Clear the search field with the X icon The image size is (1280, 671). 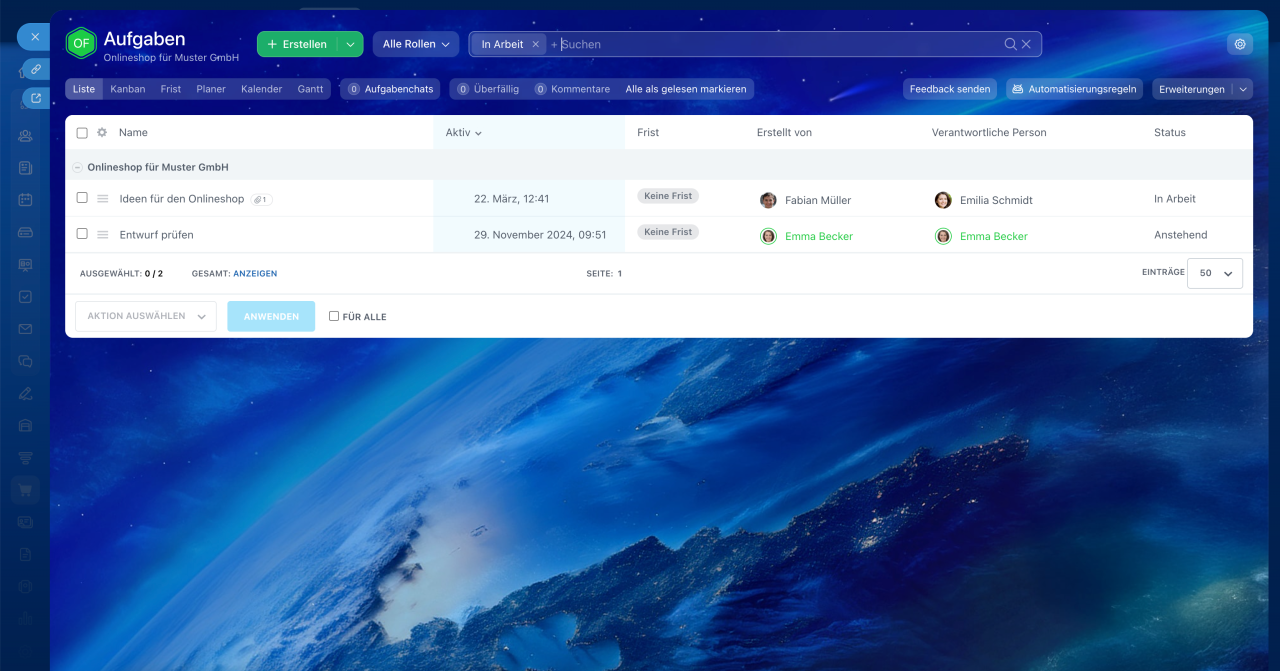(x=1026, y=44)
